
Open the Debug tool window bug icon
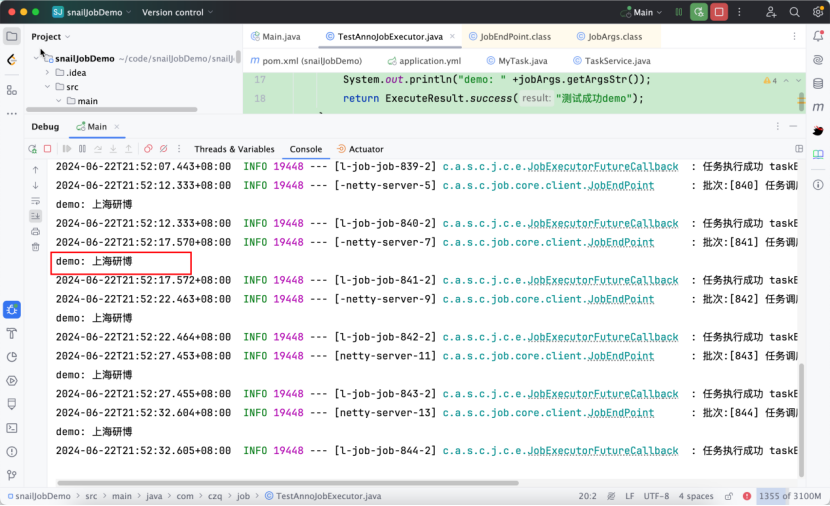coord(12,310)
